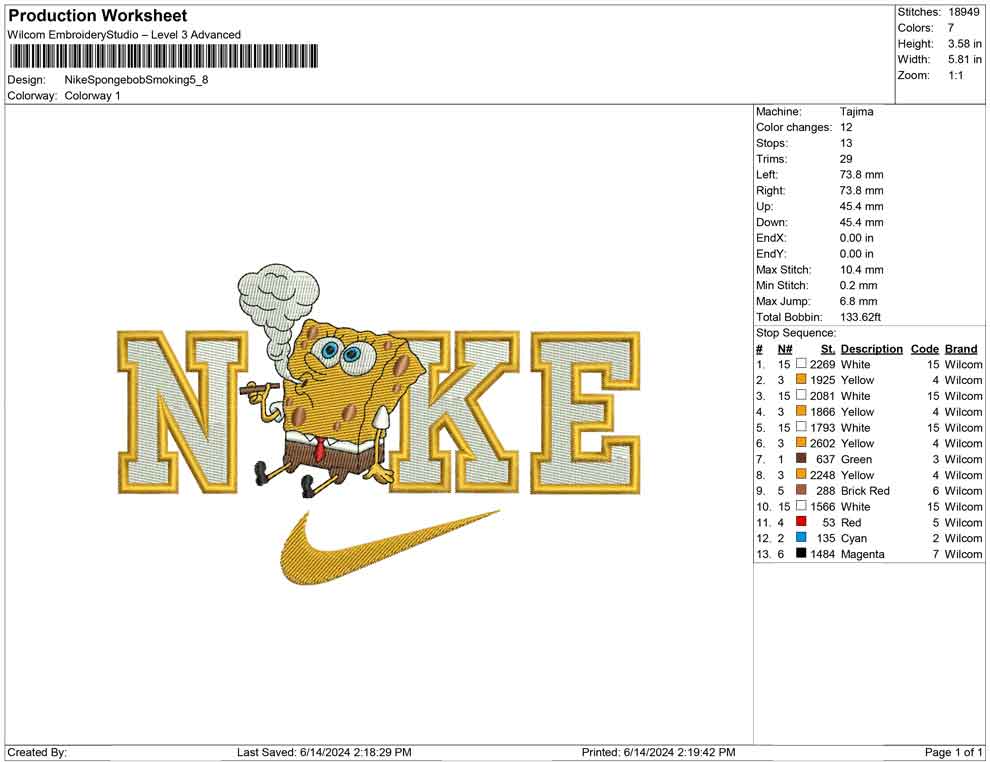Click the Total Bobbin value 133.62ft
The height and width of the screenshot is (762, 990).
tap(860, 317)
